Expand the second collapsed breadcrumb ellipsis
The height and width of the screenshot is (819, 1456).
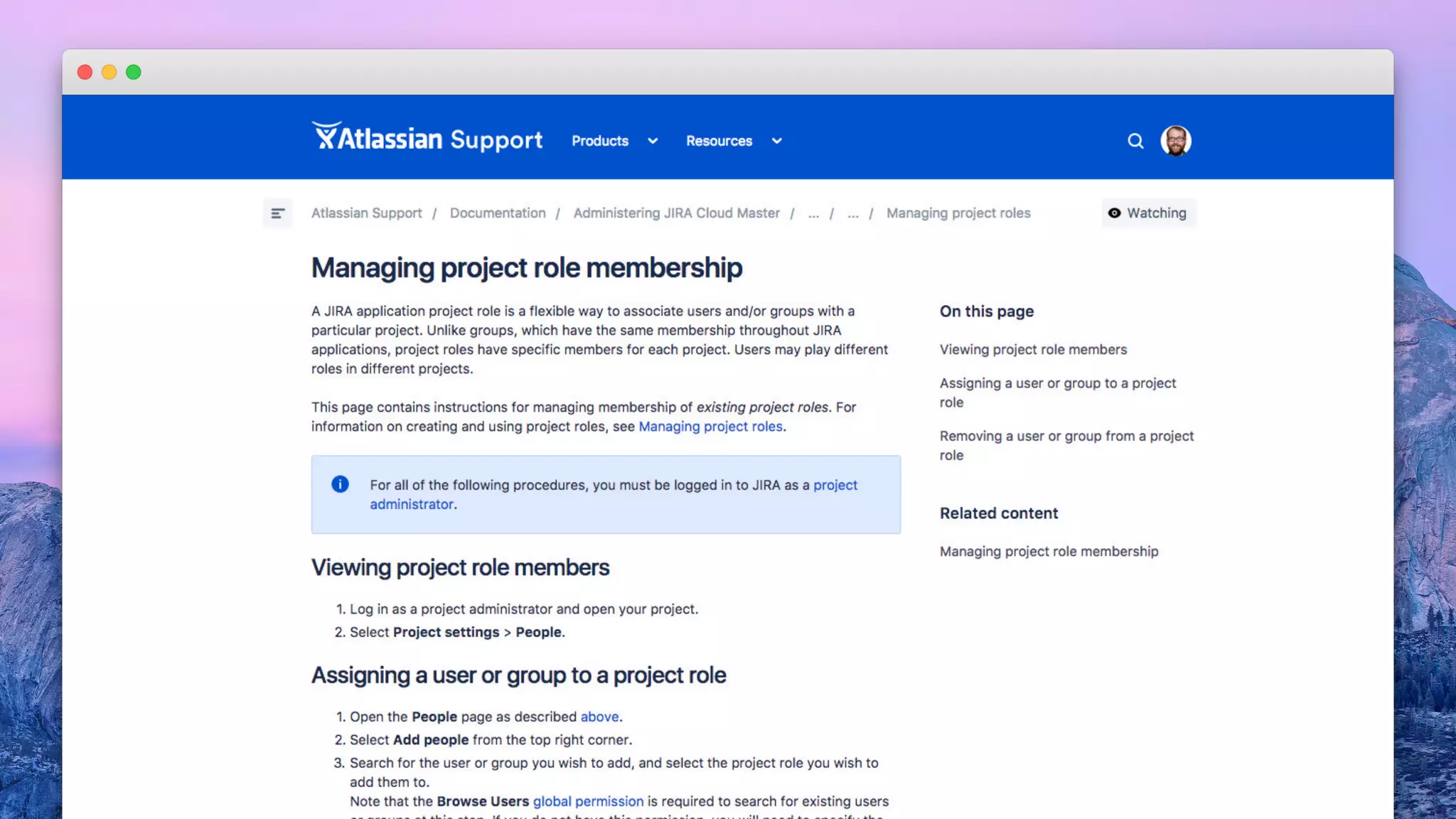click(852, 213)
